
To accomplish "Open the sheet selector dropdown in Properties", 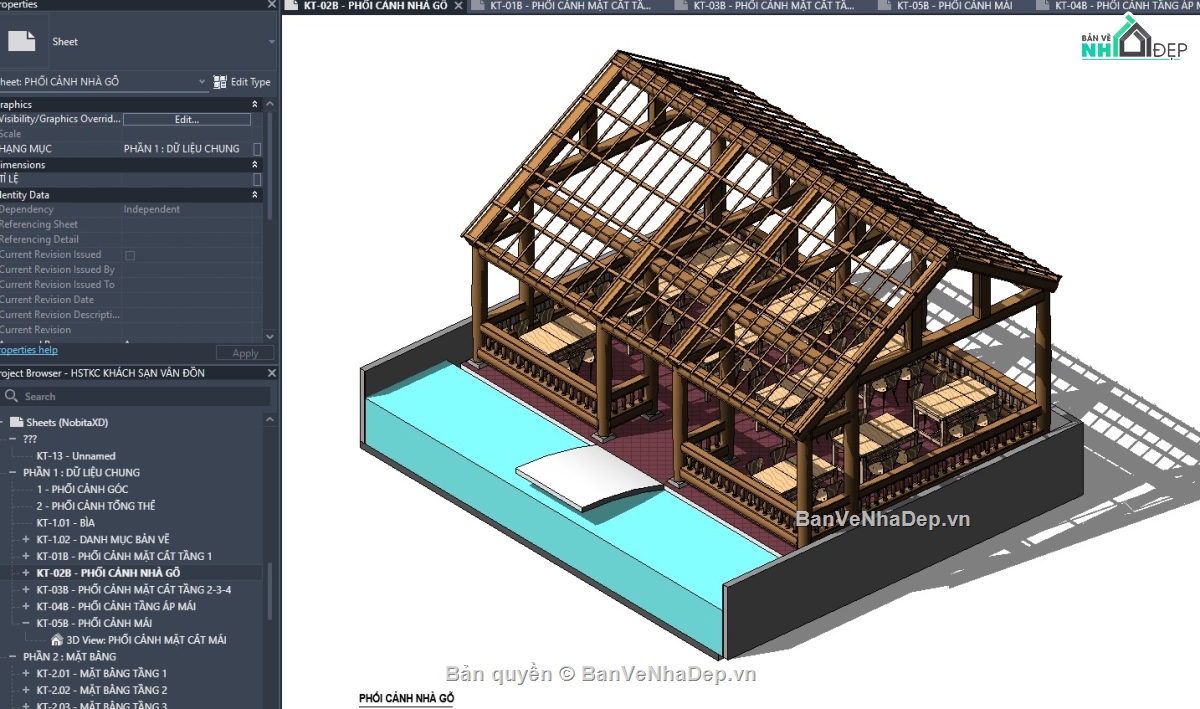I will click(202, 81).
